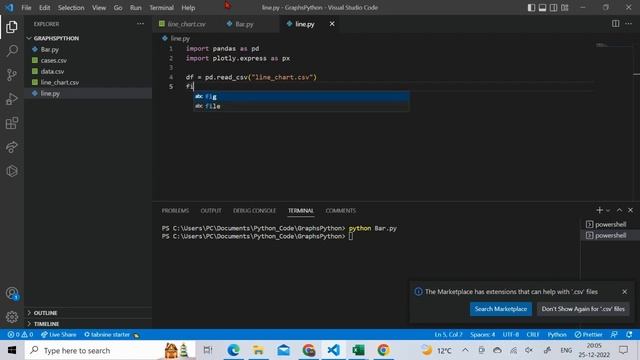
Task: Switch to the COMMENTS panel tab
Action: click(x=340, y=211)
